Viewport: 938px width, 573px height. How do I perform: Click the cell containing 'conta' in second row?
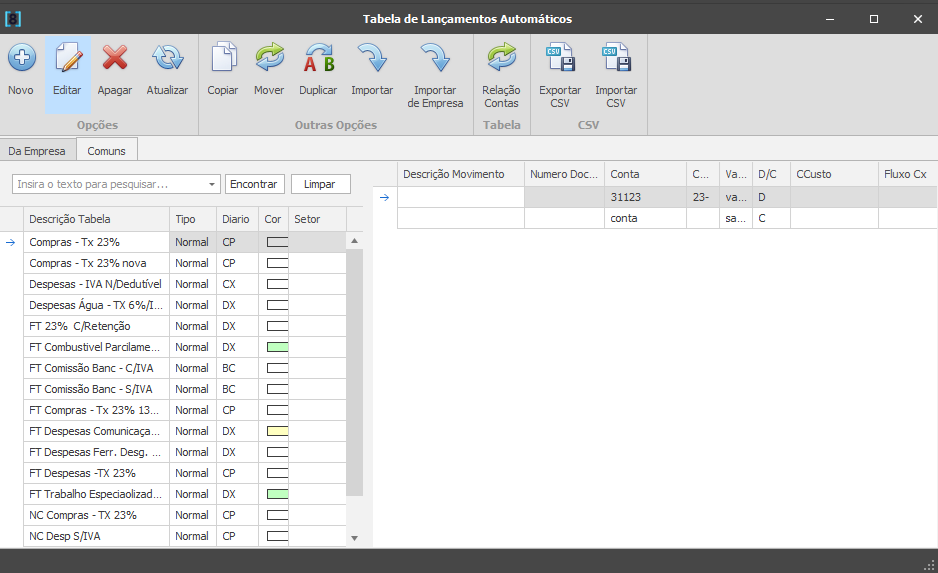point(645,218)
